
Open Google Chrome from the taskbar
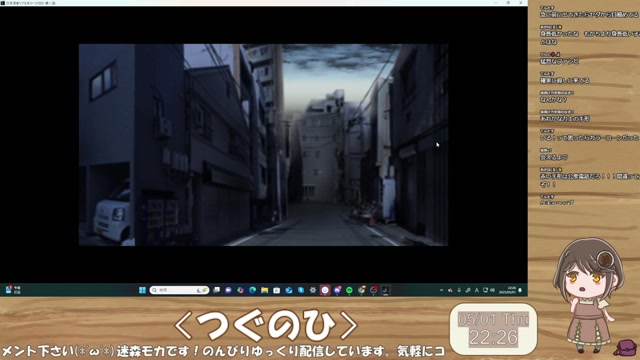pyautogui.click(x=362, y=290)
